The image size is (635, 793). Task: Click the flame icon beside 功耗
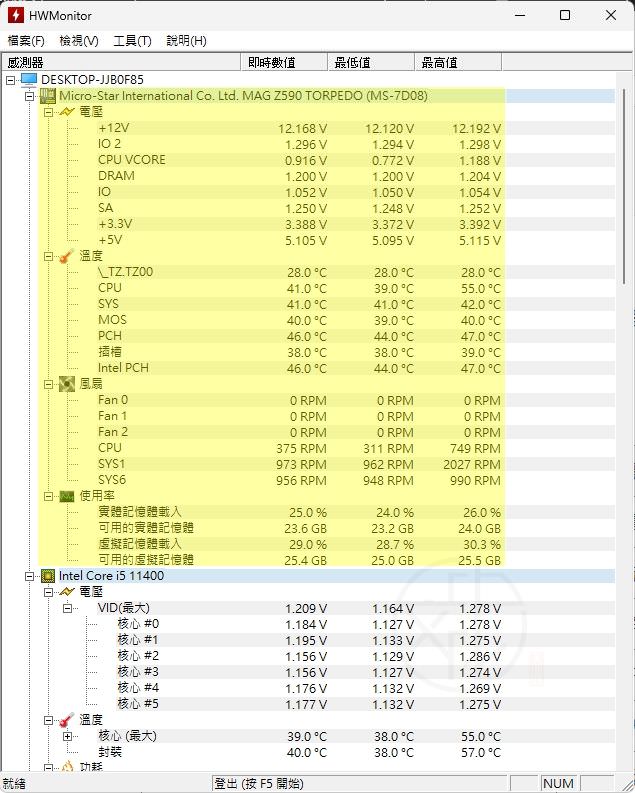pyautogui.click(x=67, y=767)
